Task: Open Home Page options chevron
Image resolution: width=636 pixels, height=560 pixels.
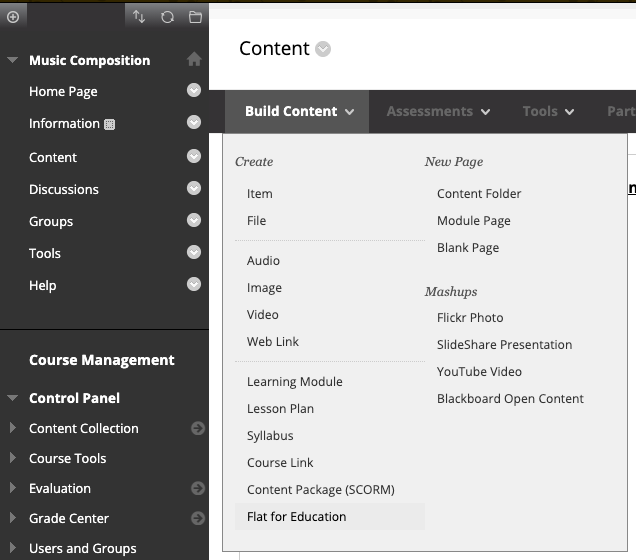Action: coord(194,90)
